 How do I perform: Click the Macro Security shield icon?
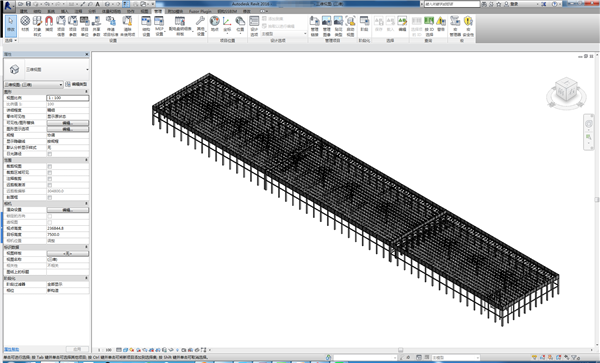[468, 25]
